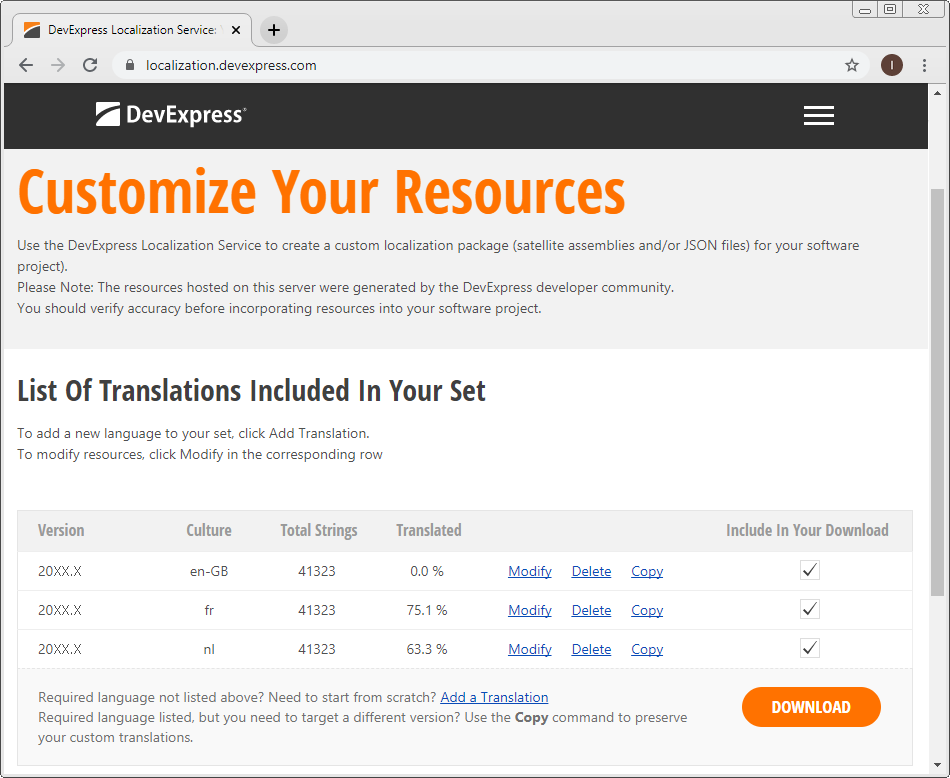Viewport: 950px width, 778px height.
Task: Click Delete for the fr translation
Action: 591,610
